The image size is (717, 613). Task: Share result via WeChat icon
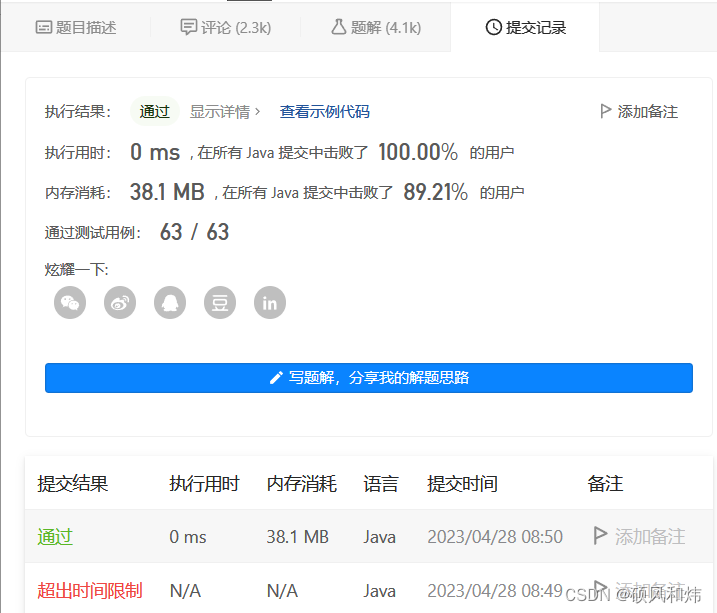(70, 303)
